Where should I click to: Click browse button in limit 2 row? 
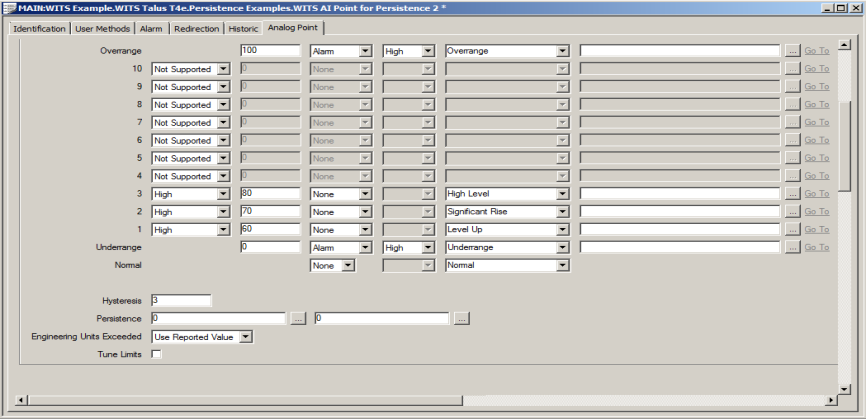[x=792, y=212]
